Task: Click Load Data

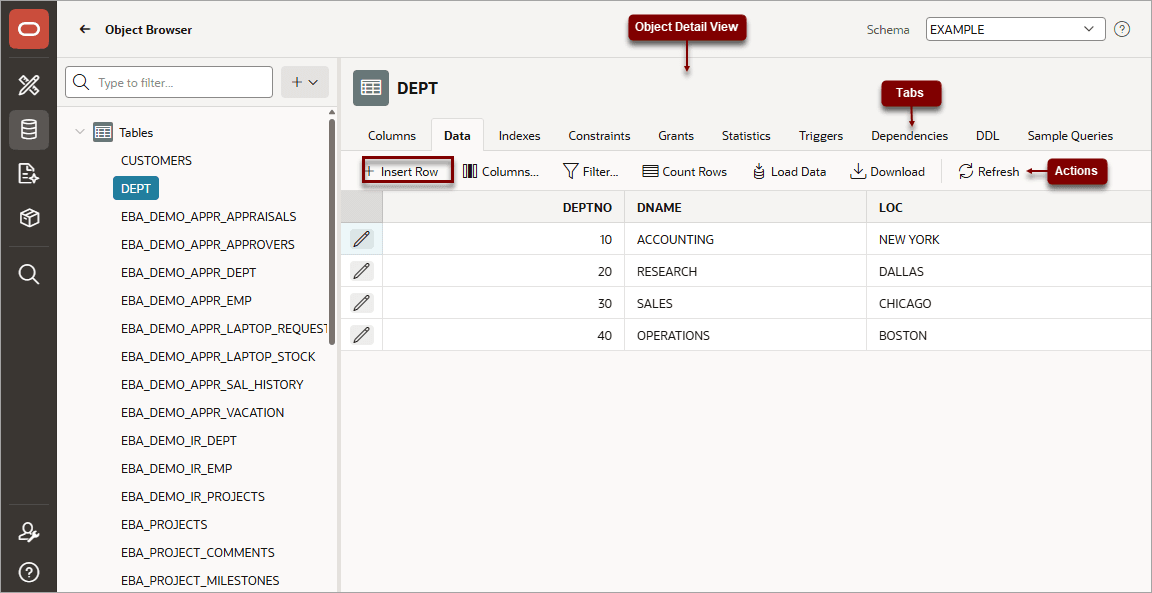Action: (x=789, y=171)
